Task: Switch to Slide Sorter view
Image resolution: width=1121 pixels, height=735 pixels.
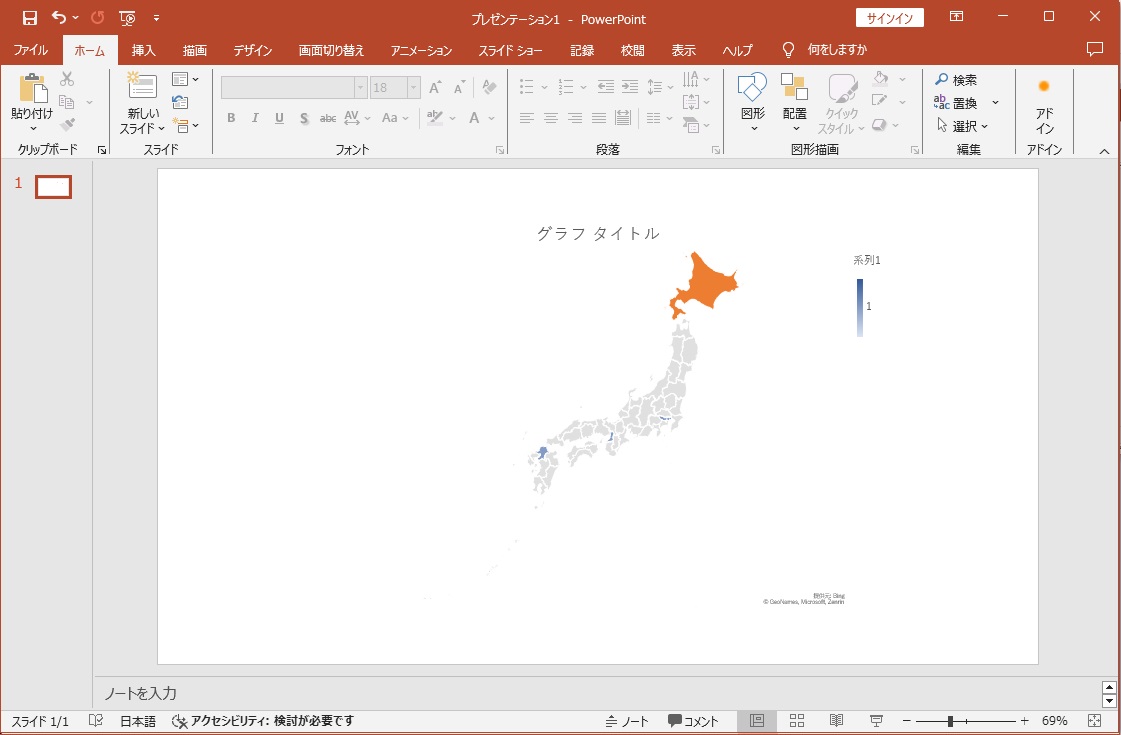Action: pyautogui.click(x=797, y=721)
